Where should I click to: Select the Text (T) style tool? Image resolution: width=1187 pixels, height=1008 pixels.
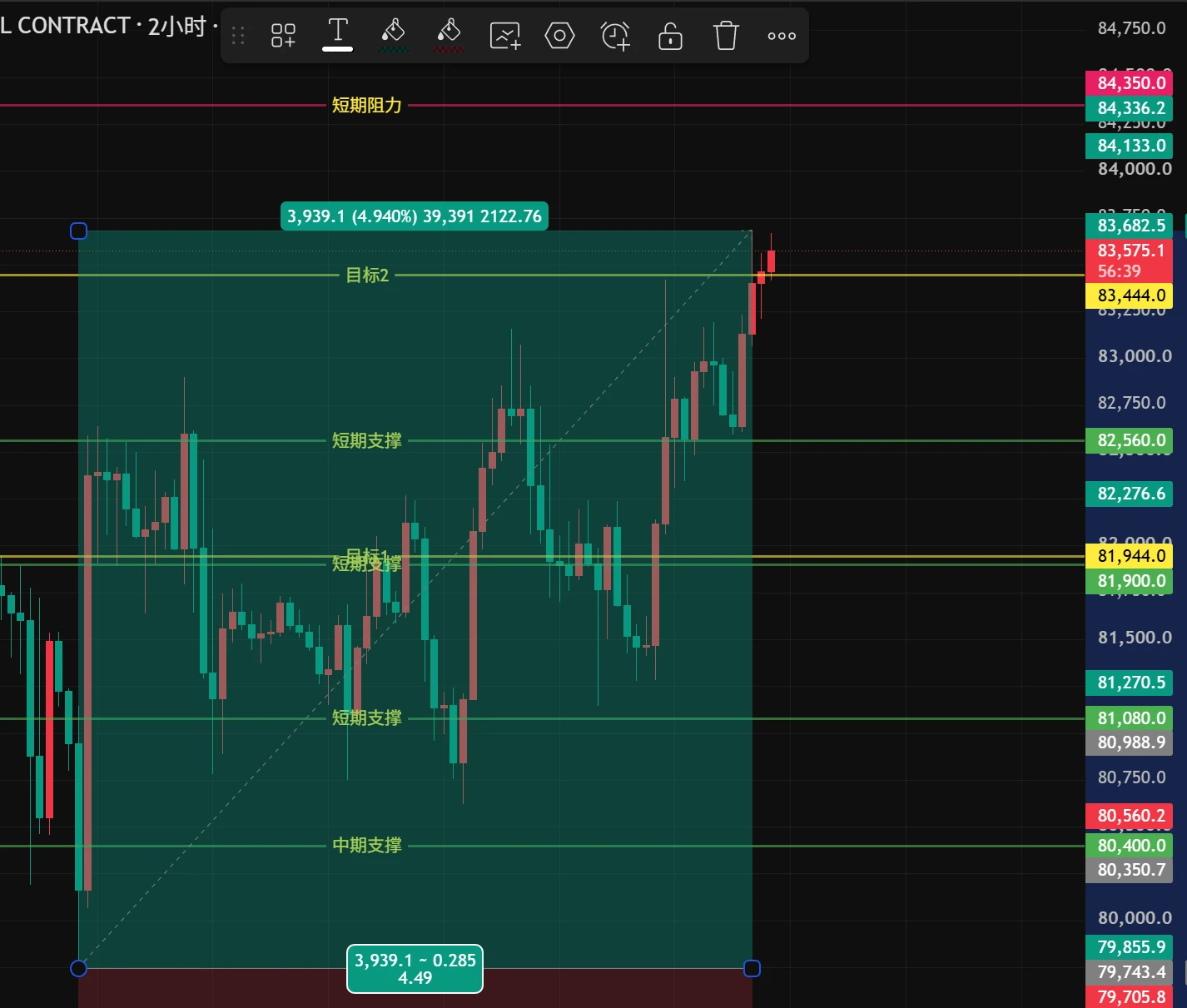338,34
